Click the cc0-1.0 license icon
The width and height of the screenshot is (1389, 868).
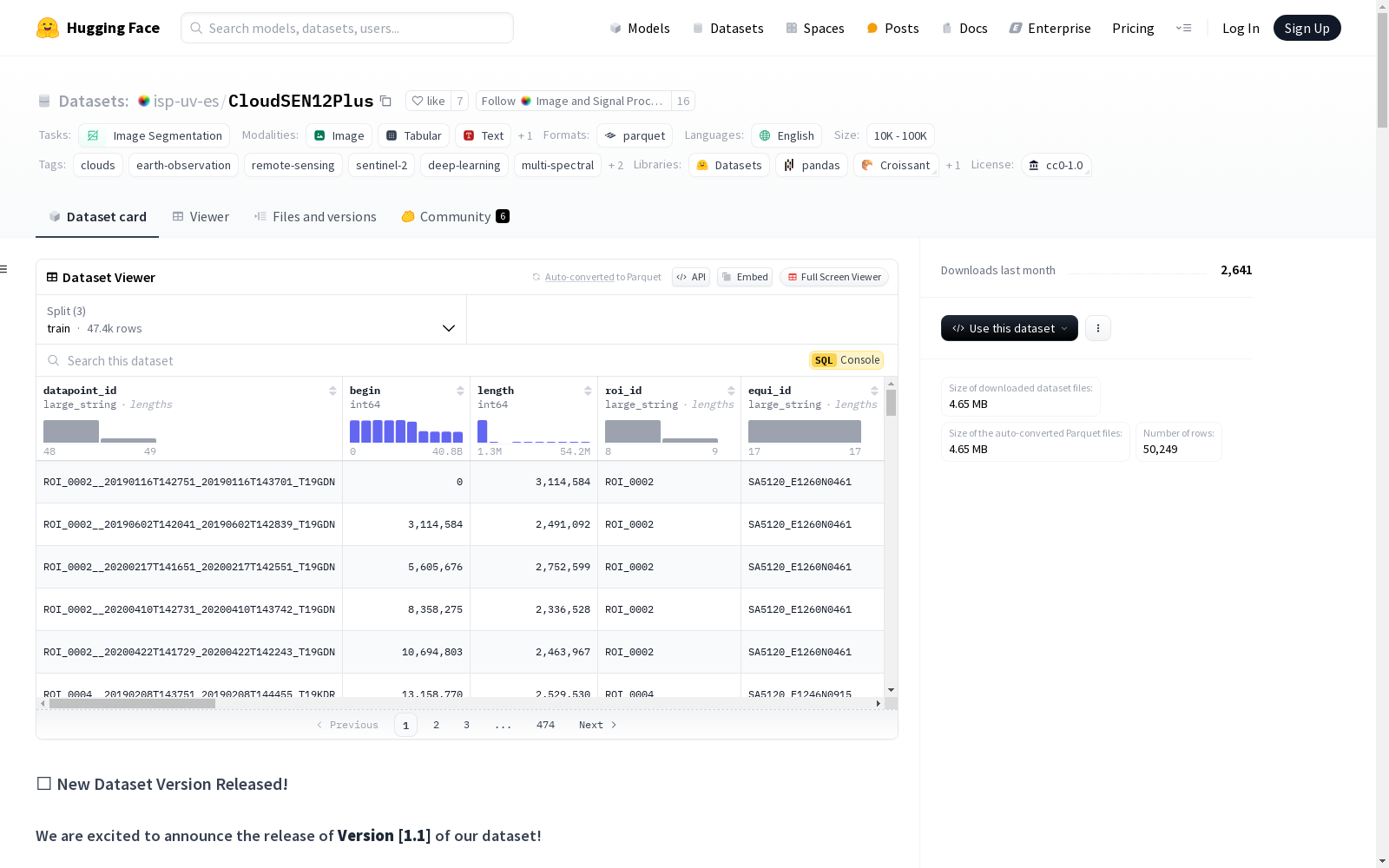pos(1033,165)
